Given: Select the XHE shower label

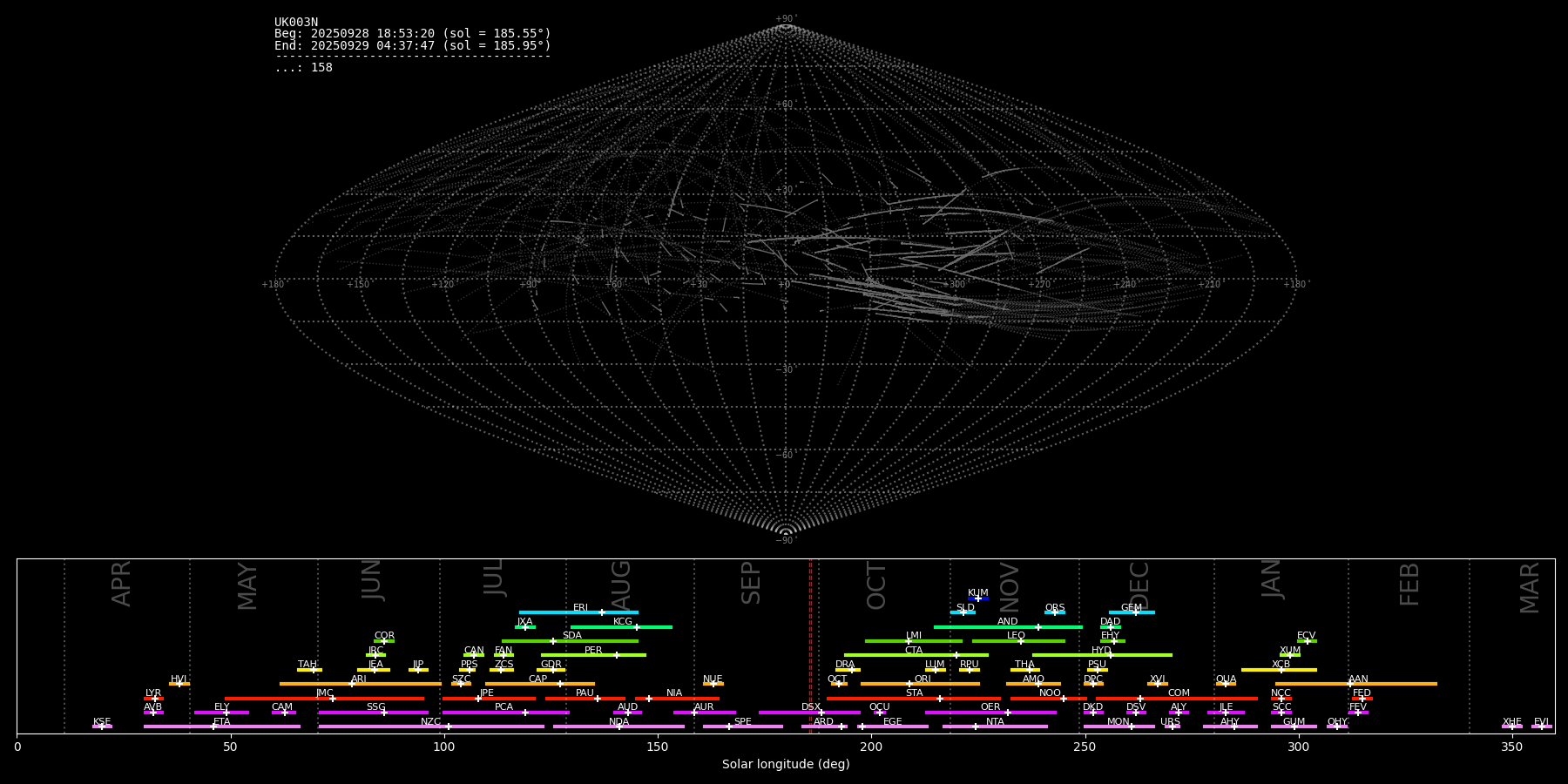Looking at the screenshot, I should pos(1511,721).
